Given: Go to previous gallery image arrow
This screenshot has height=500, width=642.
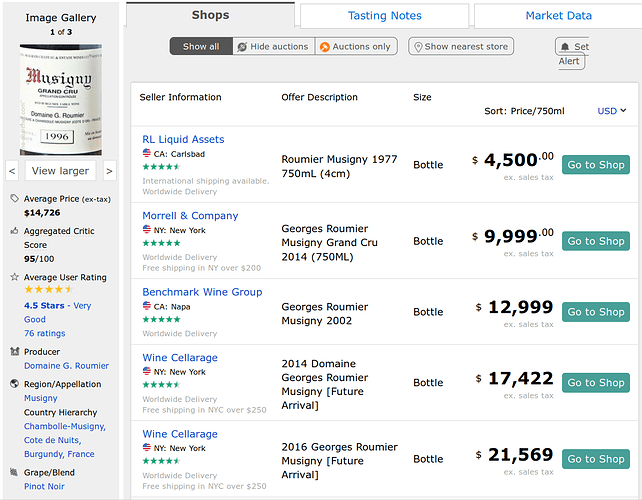Looking at the screenshot, I should pos(12,171).
